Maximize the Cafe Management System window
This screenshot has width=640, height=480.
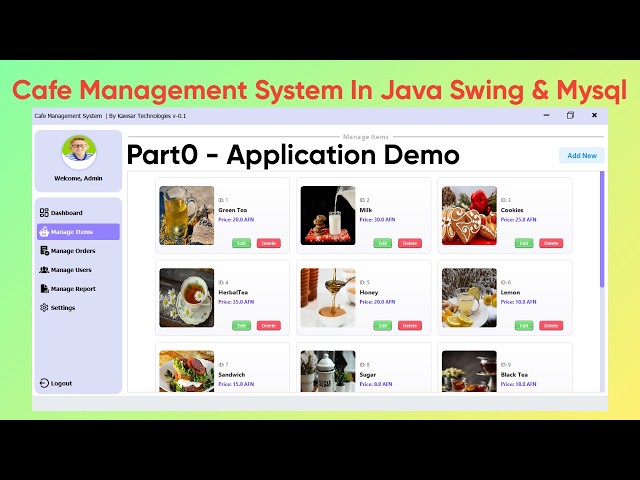click(x=570, y=116)
